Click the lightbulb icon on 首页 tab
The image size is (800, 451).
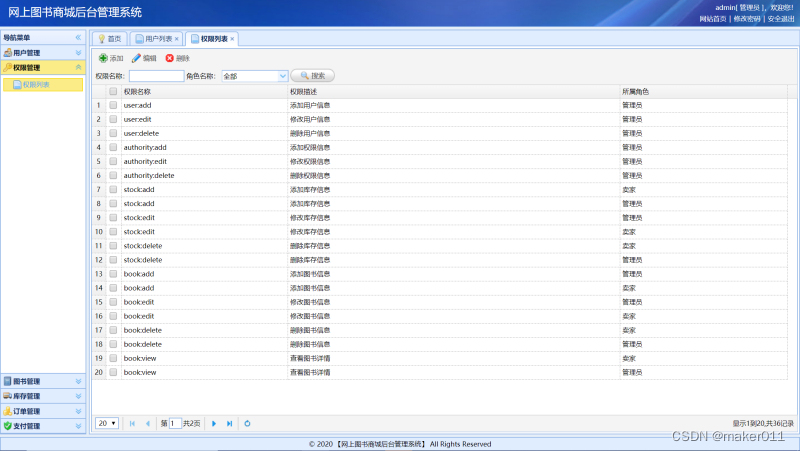102,39
